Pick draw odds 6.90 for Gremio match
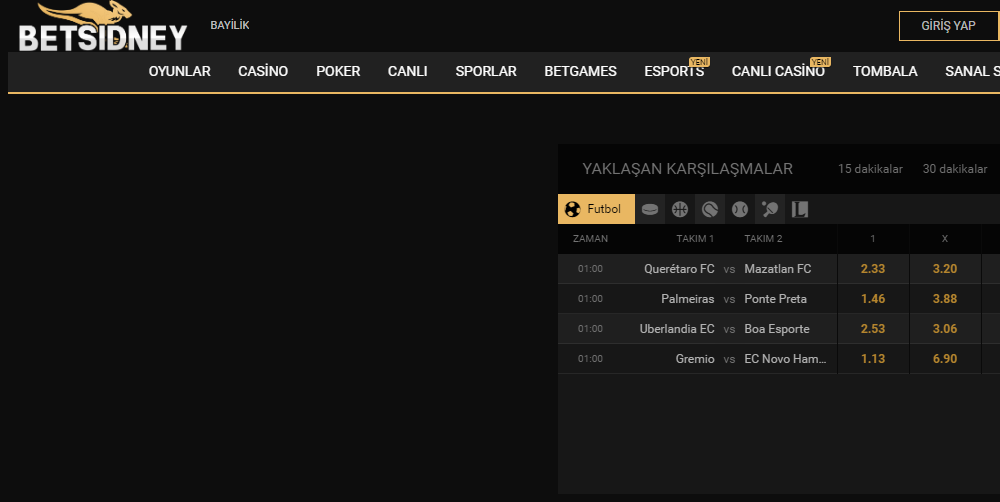Viewport: 1000px width, 502px height. (945, 359)
